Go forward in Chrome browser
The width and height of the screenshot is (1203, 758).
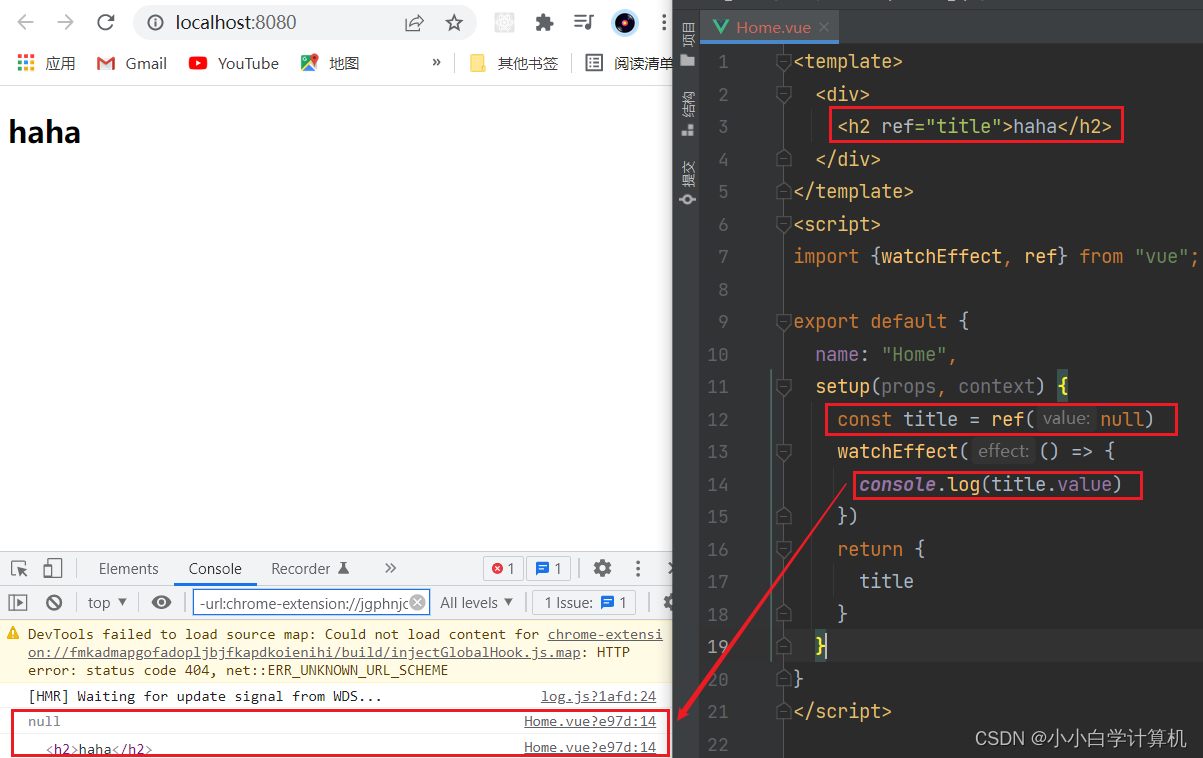pyautogui.click(x=66, y=22)
